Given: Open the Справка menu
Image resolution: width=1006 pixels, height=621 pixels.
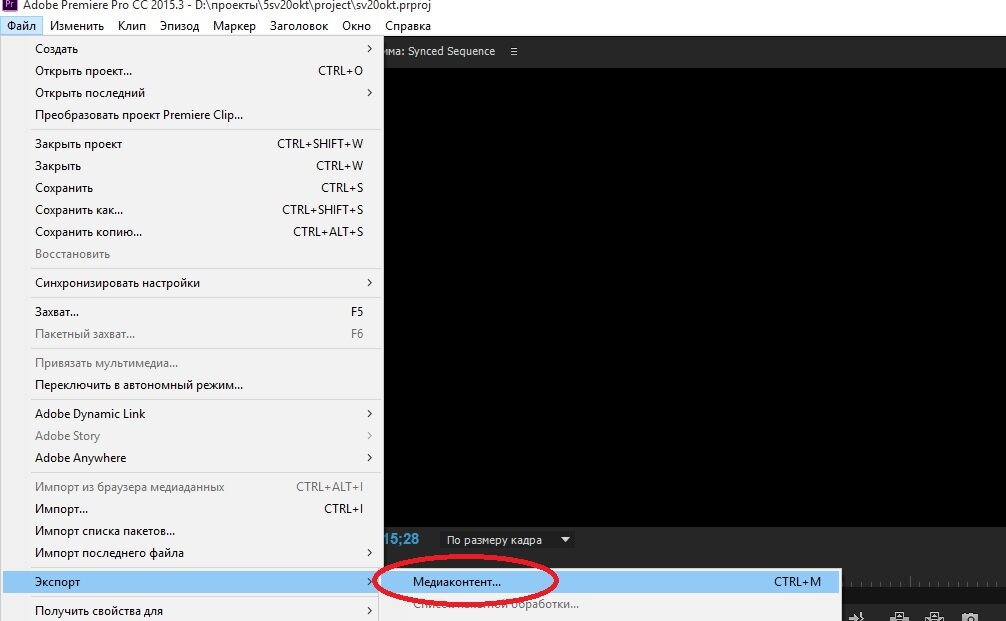Looking at the screenshot, I should [x=407, y=26].
